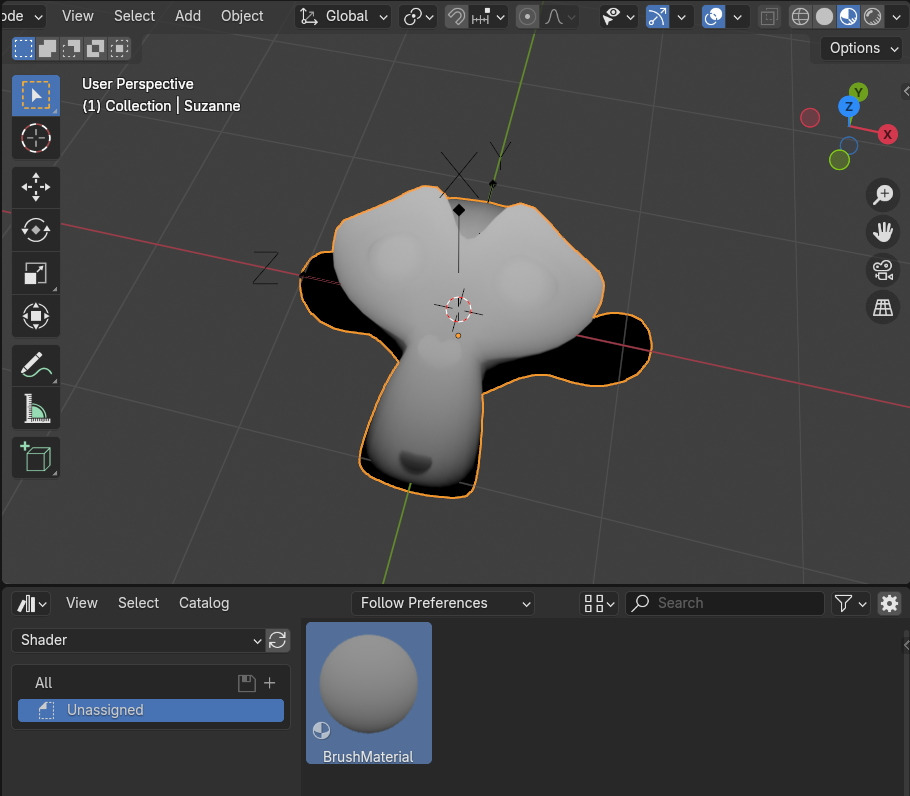910x796 pixels.
Task: Set selection mode to subtract
Action: [71, 49]
